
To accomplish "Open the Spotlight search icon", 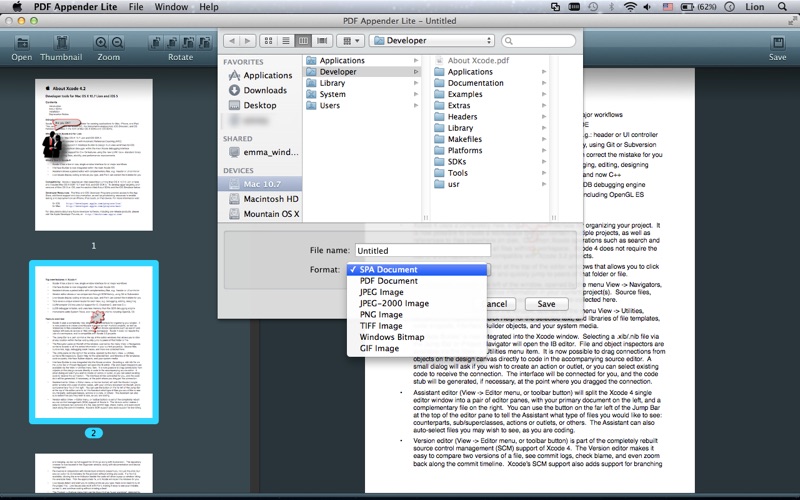I will pos(783,7).
